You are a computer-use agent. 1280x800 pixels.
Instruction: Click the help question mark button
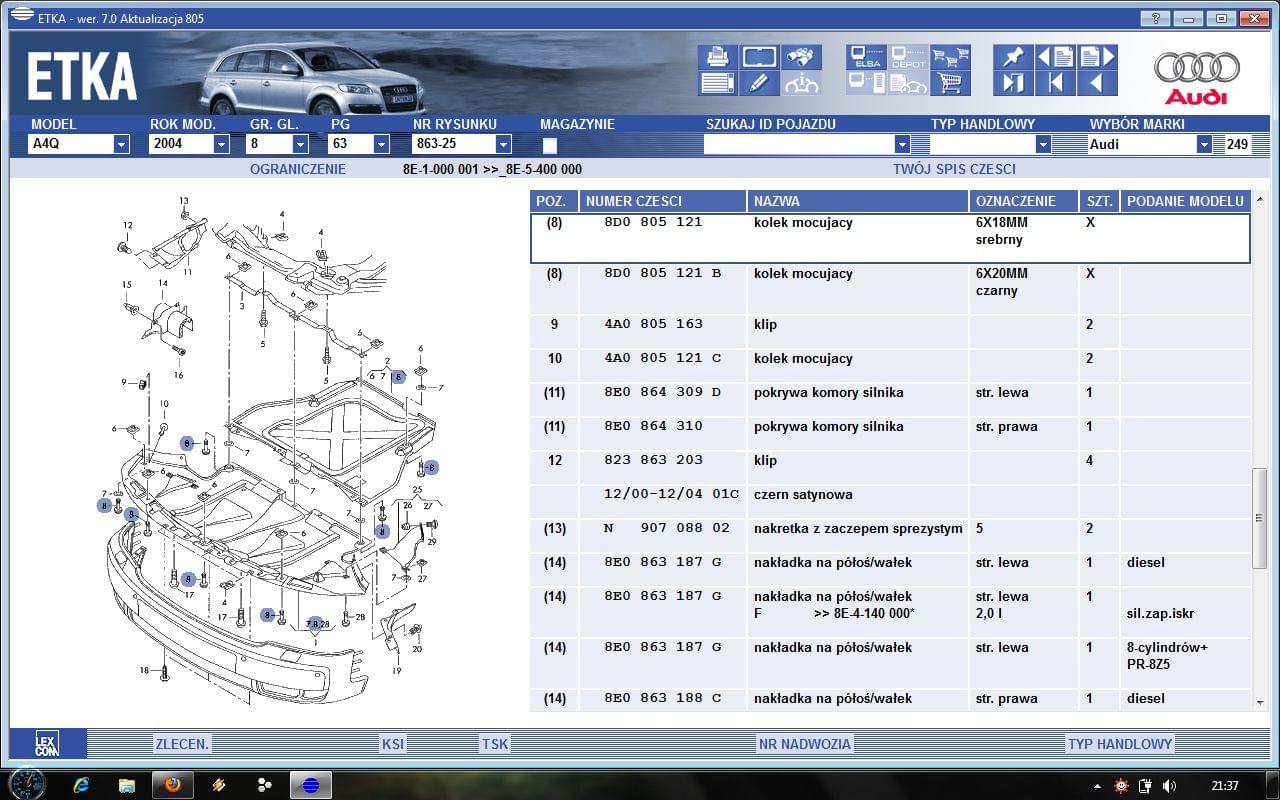click(x=1155, y=18)
